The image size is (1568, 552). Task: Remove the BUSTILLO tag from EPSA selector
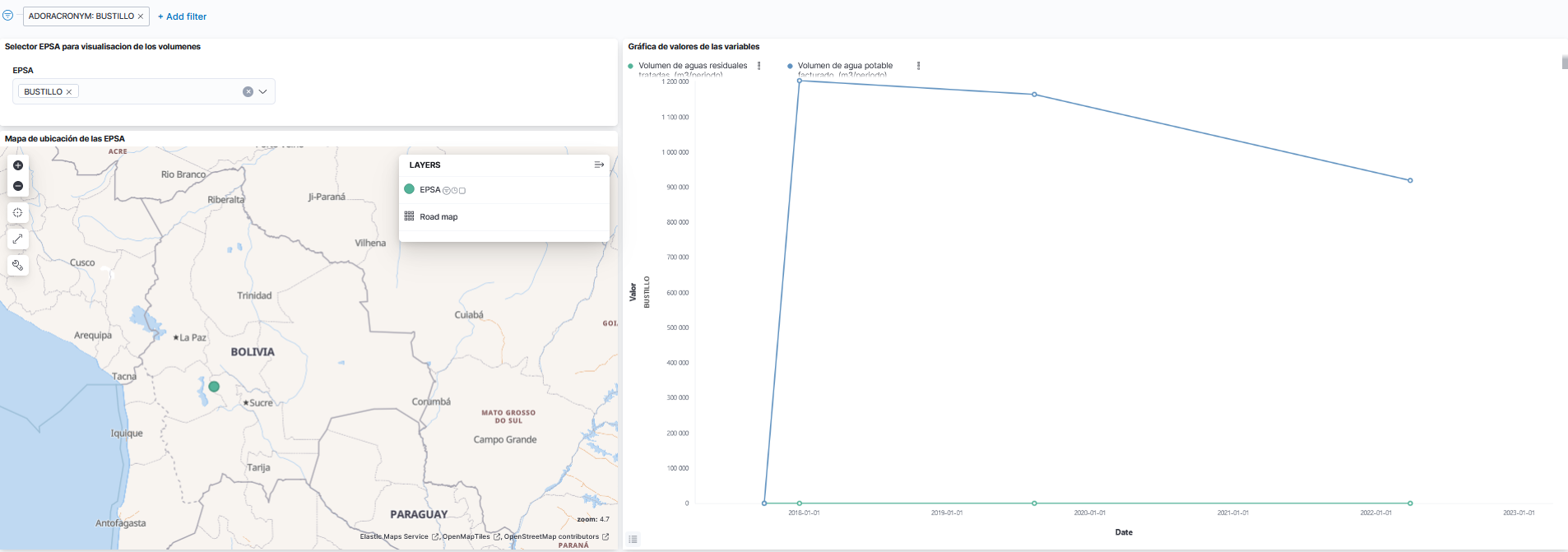pos(69,92)
